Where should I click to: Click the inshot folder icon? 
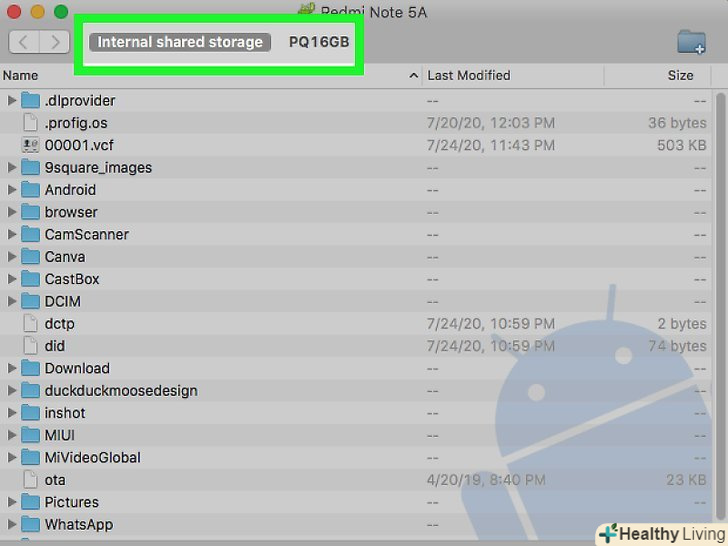click(x=31, y=413)
